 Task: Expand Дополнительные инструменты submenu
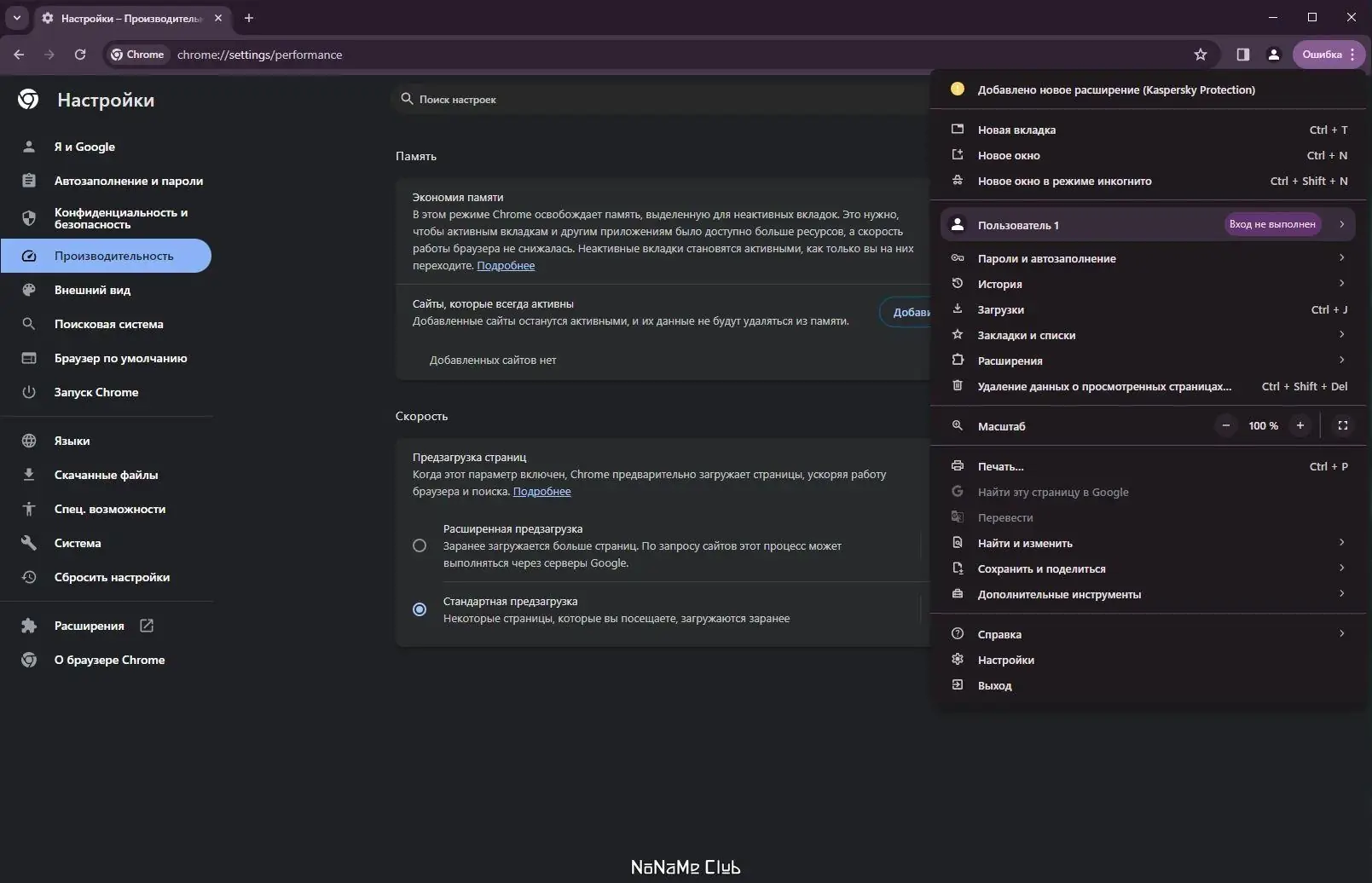pos(1341,594)
